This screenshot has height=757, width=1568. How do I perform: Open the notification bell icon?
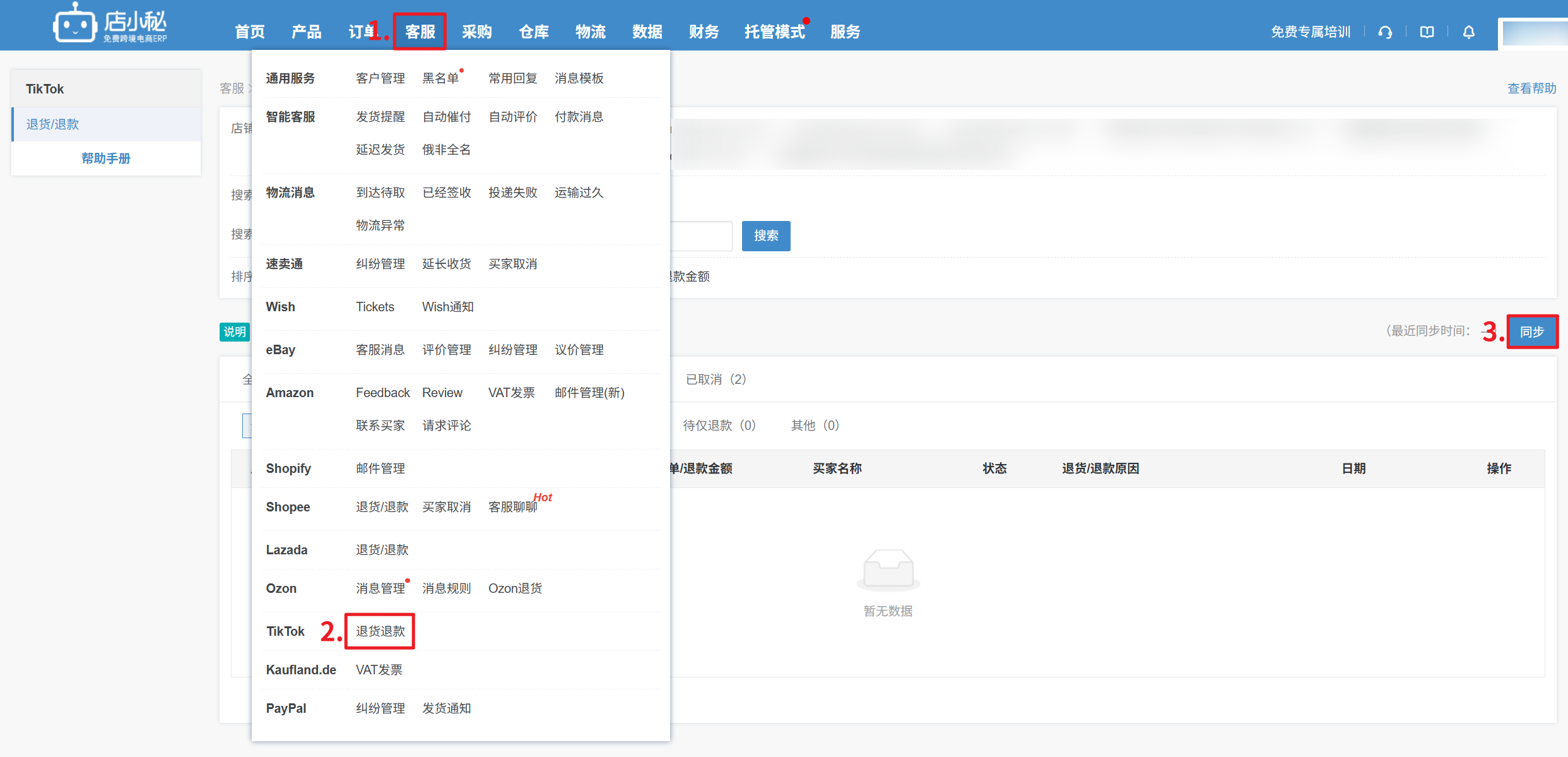click(x=1469, y=32)
